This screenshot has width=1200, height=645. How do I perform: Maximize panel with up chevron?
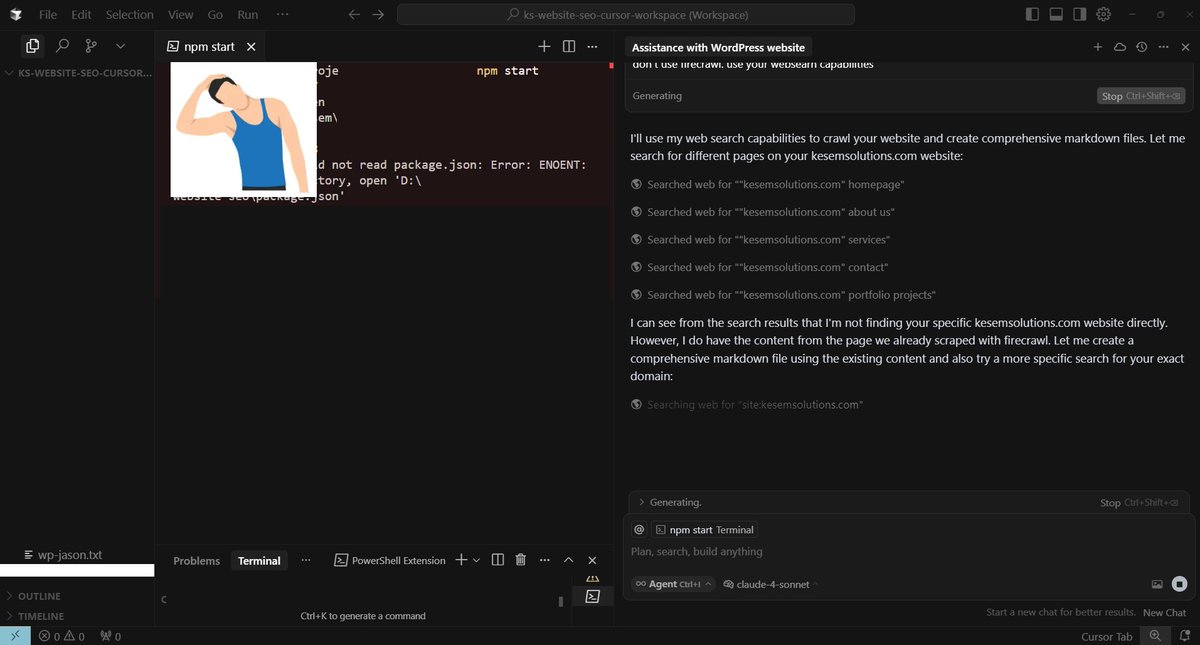(568, 560)
